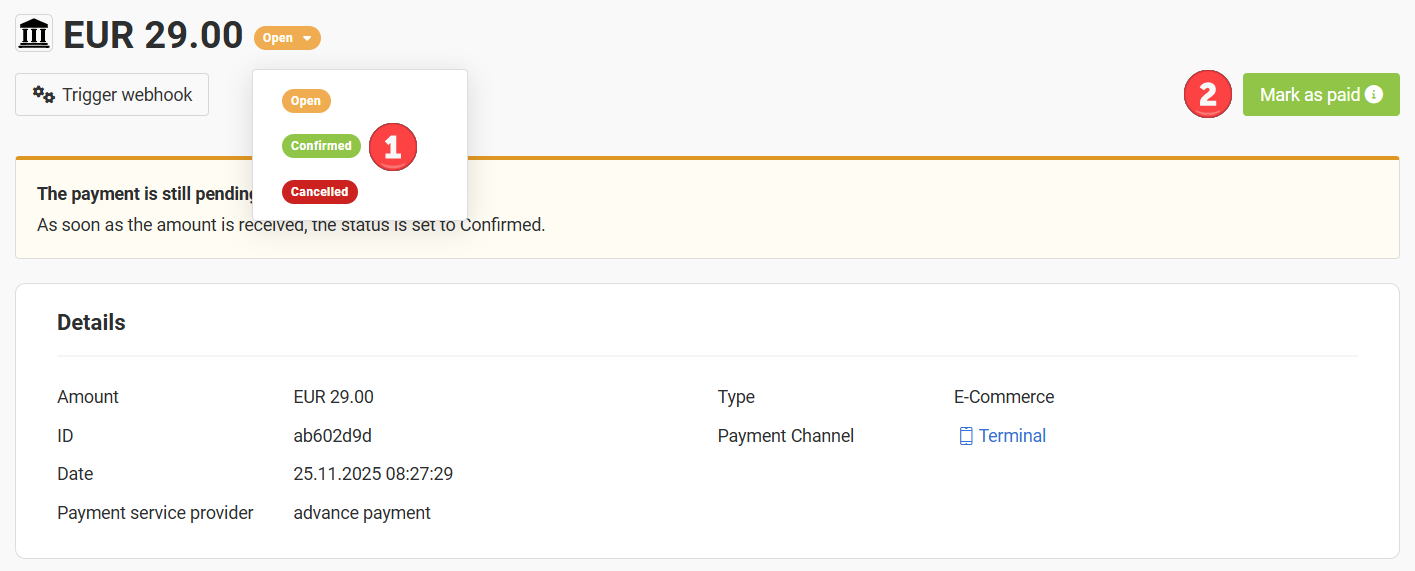Click the info icon on Mark as paid
The width and height of the screenshot is (1415, 571).
[1374, 95]
